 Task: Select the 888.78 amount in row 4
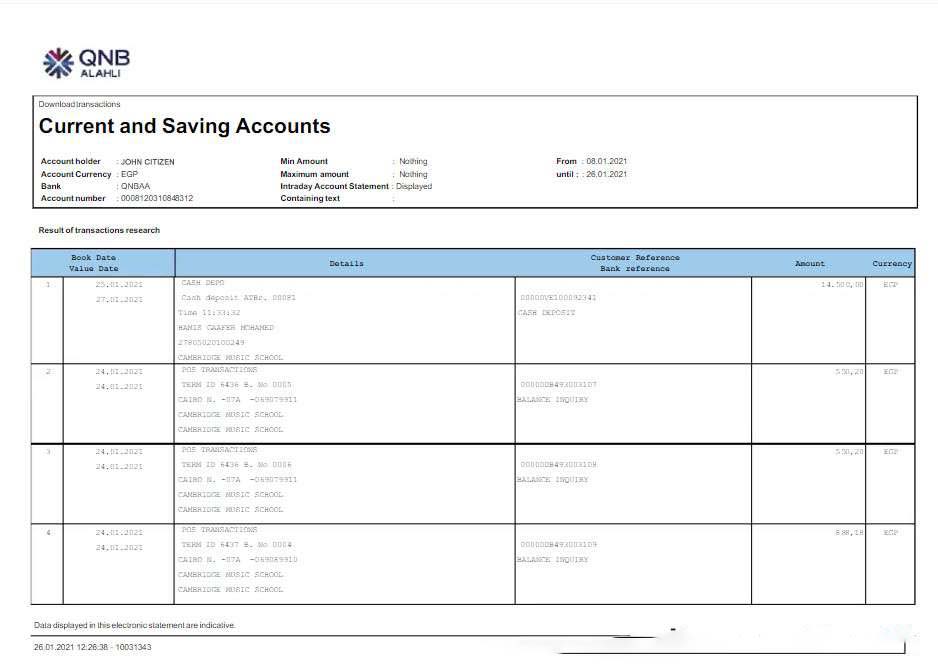[x=849, y=532]
